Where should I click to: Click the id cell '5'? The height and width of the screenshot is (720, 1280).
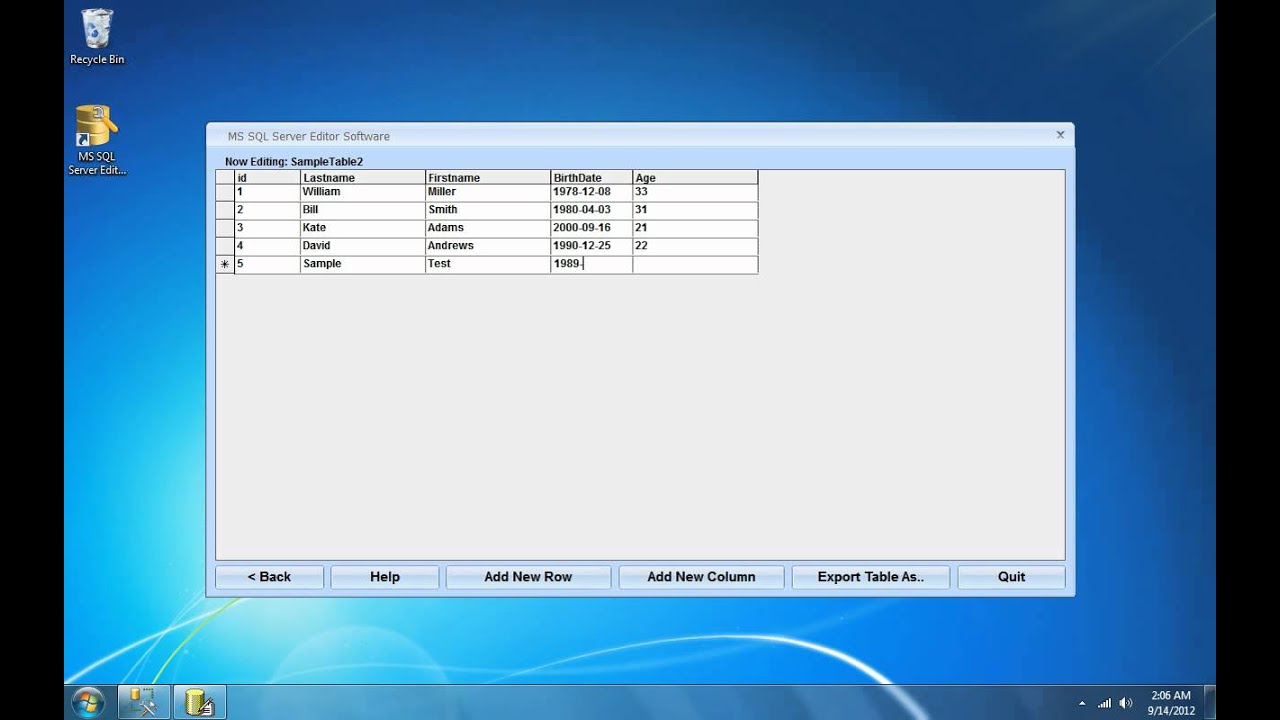coord(267,264)
